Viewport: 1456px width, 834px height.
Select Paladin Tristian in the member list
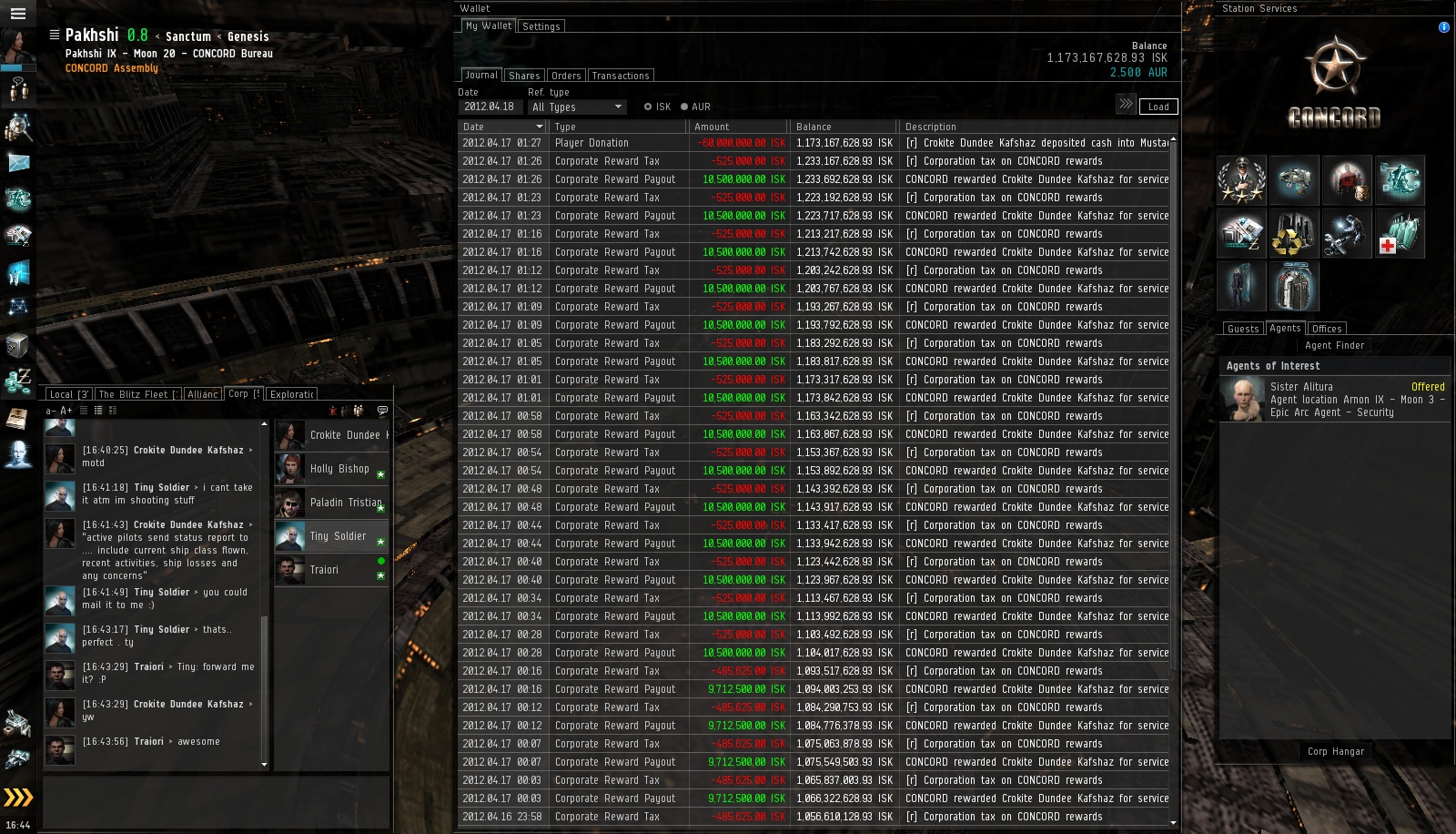point(331,503)
